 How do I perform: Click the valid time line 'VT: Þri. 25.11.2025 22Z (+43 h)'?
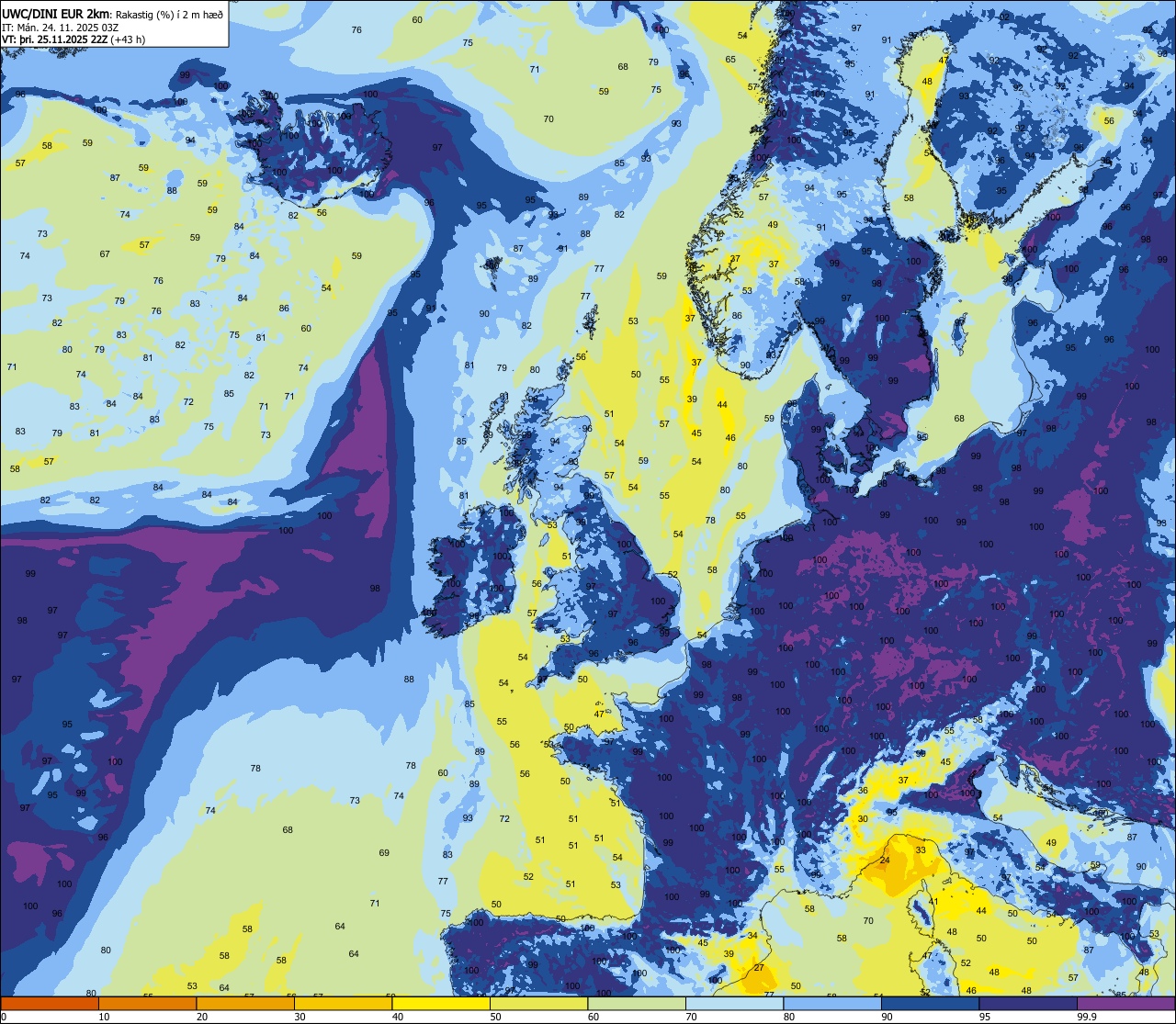[73, 39]
